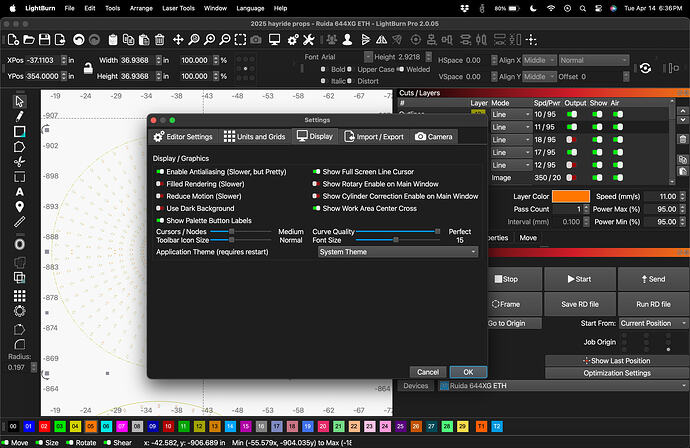Click the Delete trash can toolbar icon

(160, 40)
